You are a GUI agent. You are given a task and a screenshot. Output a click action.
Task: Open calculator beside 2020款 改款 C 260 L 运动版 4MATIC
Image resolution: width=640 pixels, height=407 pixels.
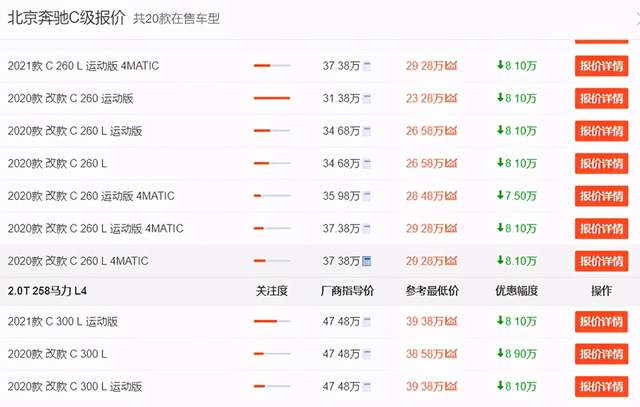[x=367, y=229]
